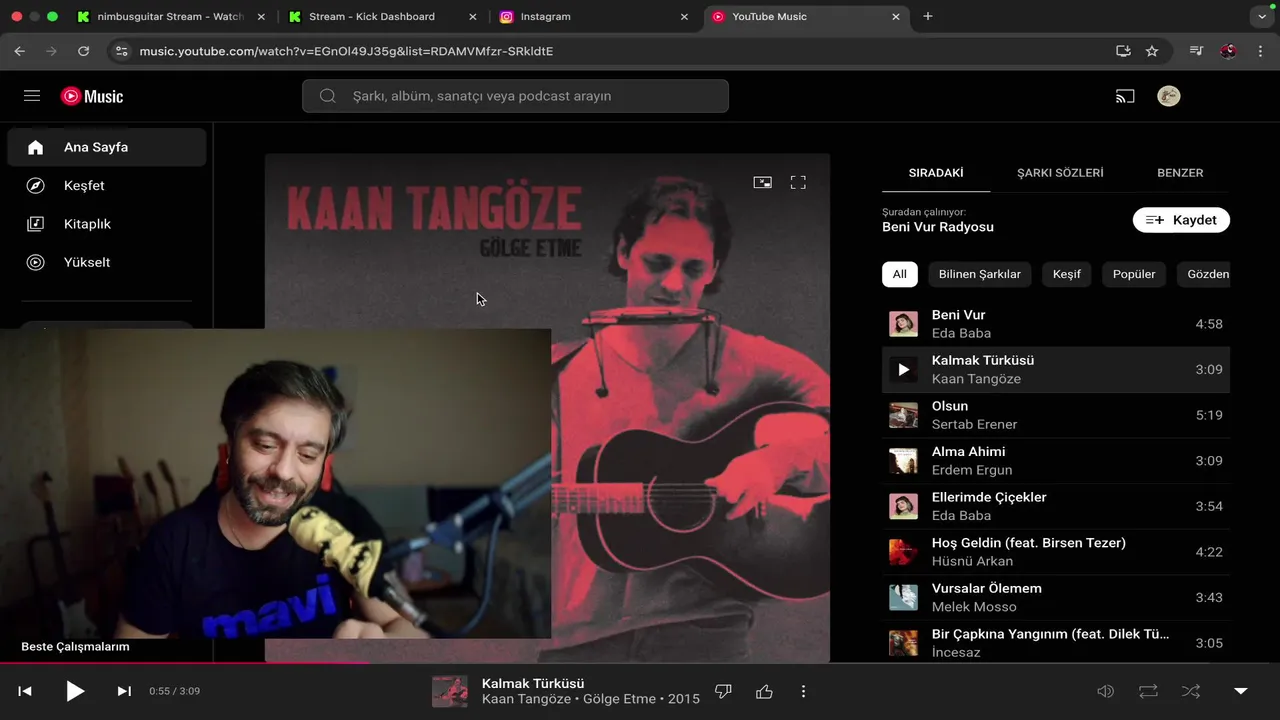Open more options for current song
Screen dimensions: 1280x720
[803, 691]
